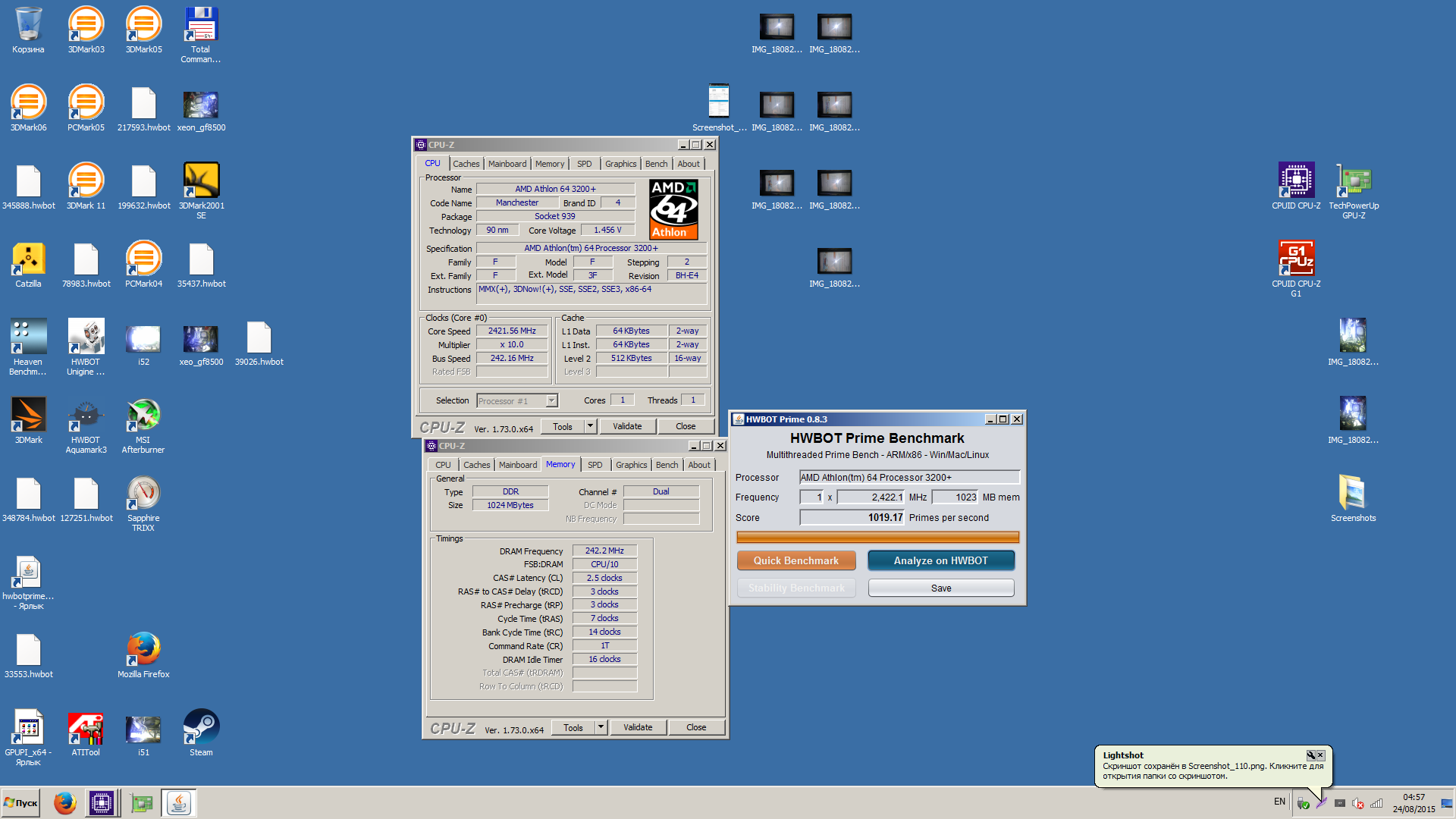Click Save in HWBOT Prime

(x=940, y=588)
